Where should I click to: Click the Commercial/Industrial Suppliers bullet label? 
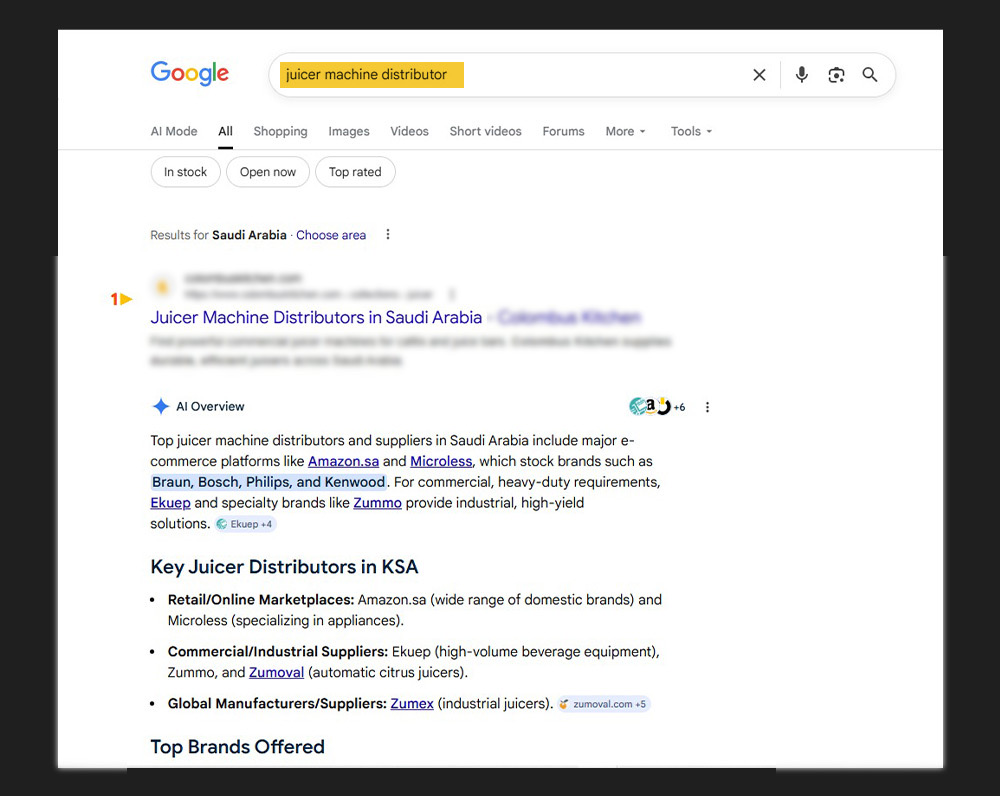pyautogui.click(x=278, y=651)
